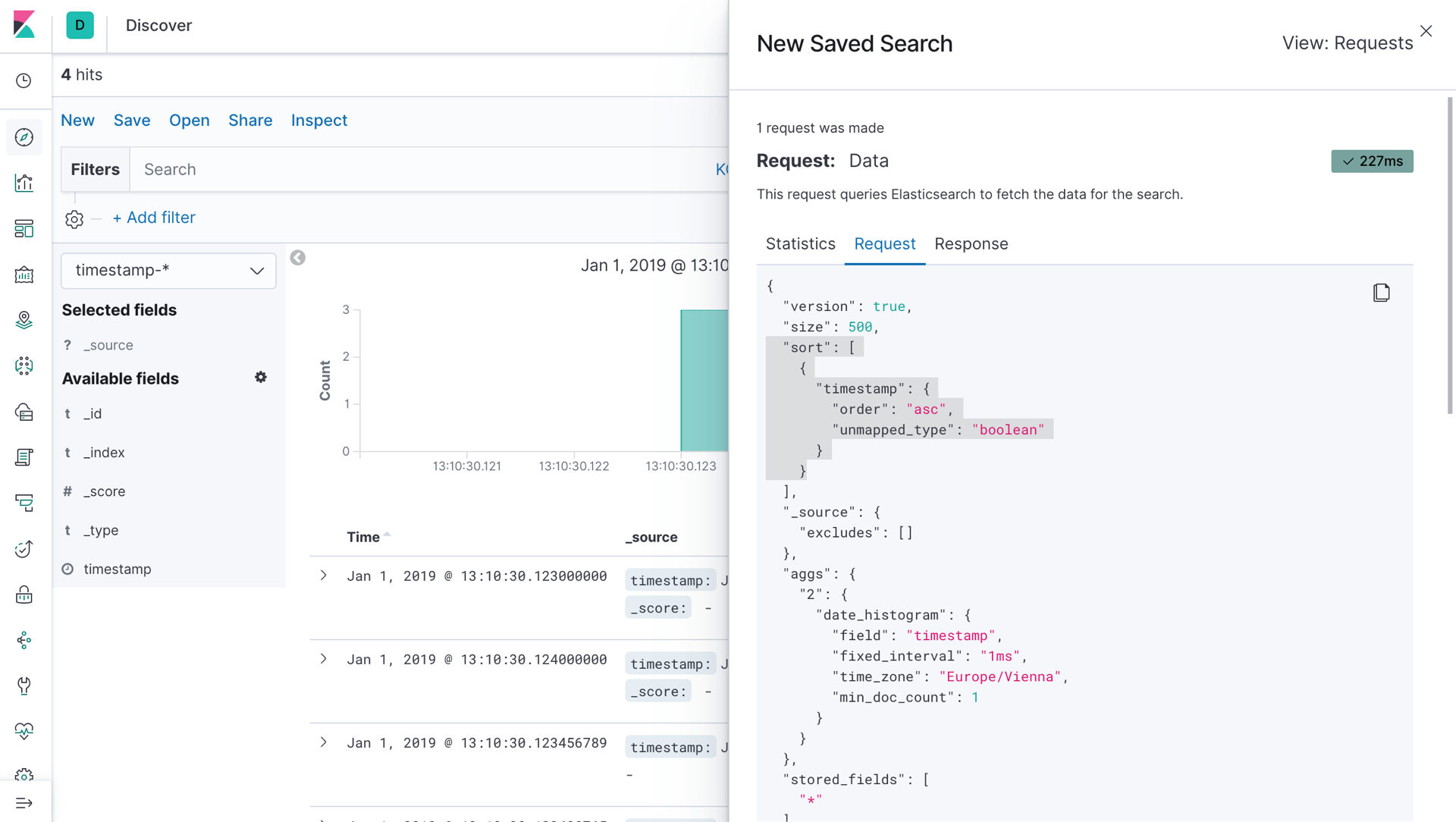Expand the 13:10:30.123000000 document row
1456x822 pixels.
click(324, 576)
